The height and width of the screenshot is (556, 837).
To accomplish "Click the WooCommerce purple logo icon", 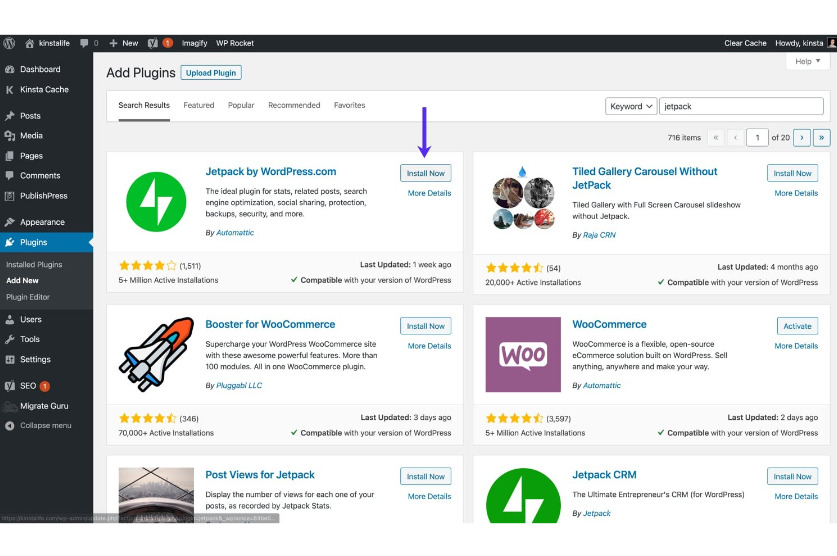I will 522,354.
